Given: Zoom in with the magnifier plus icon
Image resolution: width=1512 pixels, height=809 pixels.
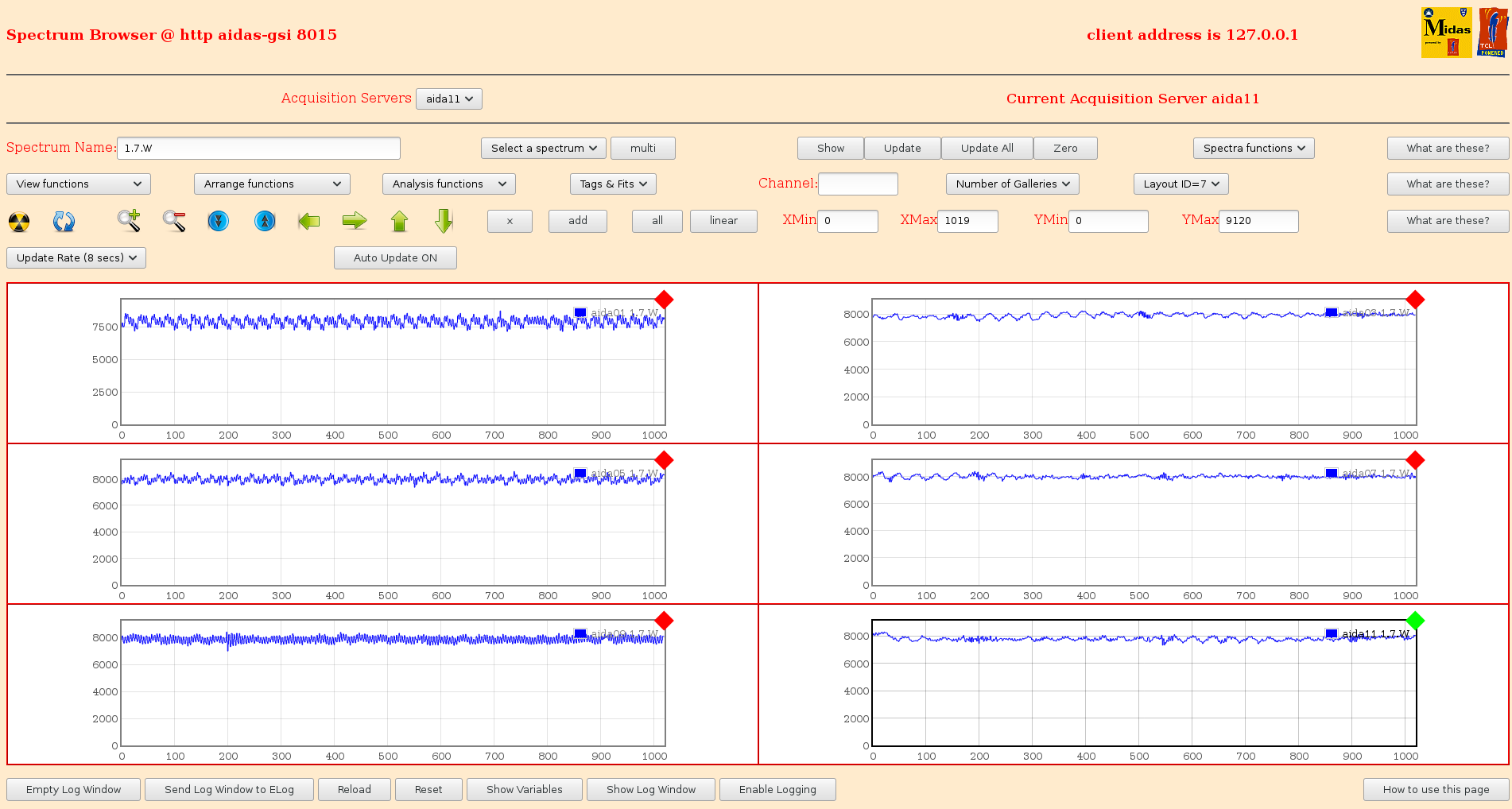Looking at the screenshot, I should click(x=129, y=220).
